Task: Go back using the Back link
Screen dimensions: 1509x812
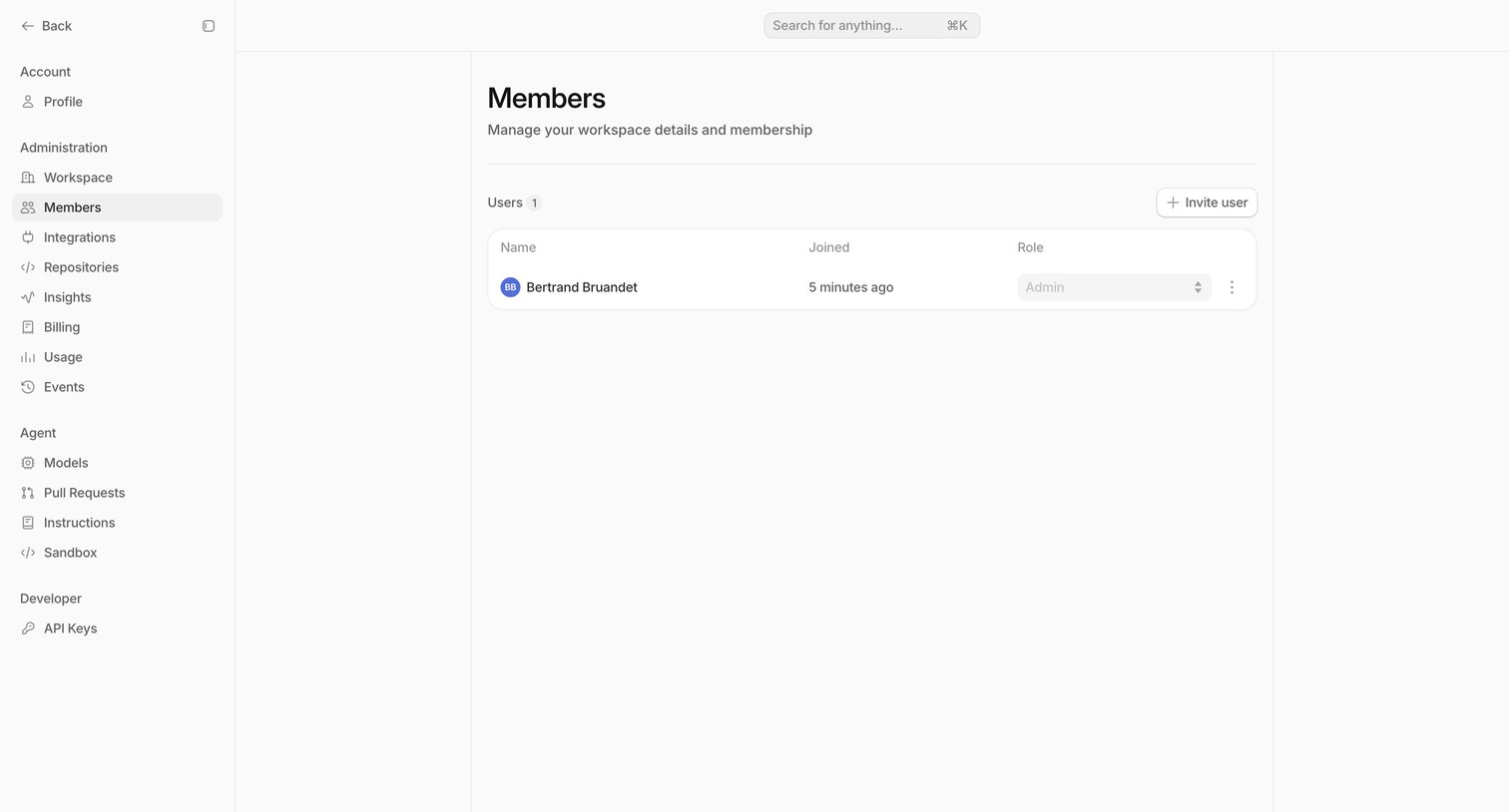Action: (47, 26)
